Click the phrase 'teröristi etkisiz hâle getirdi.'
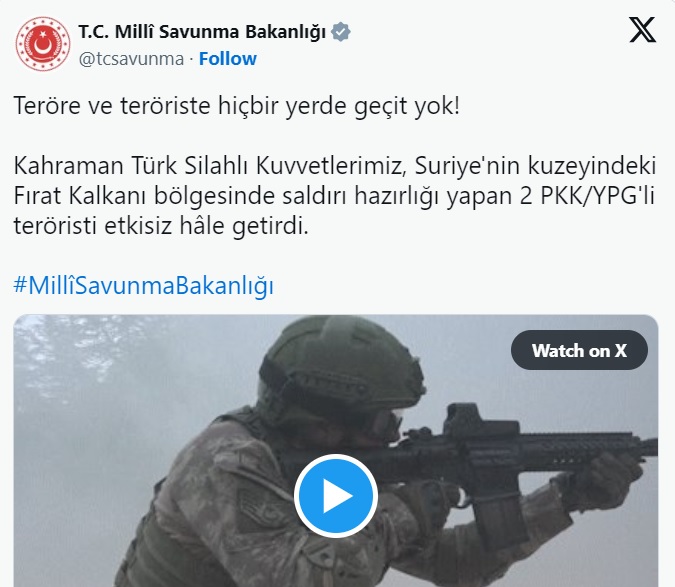Viewport: 675px width, 587px height. point(161,226)
